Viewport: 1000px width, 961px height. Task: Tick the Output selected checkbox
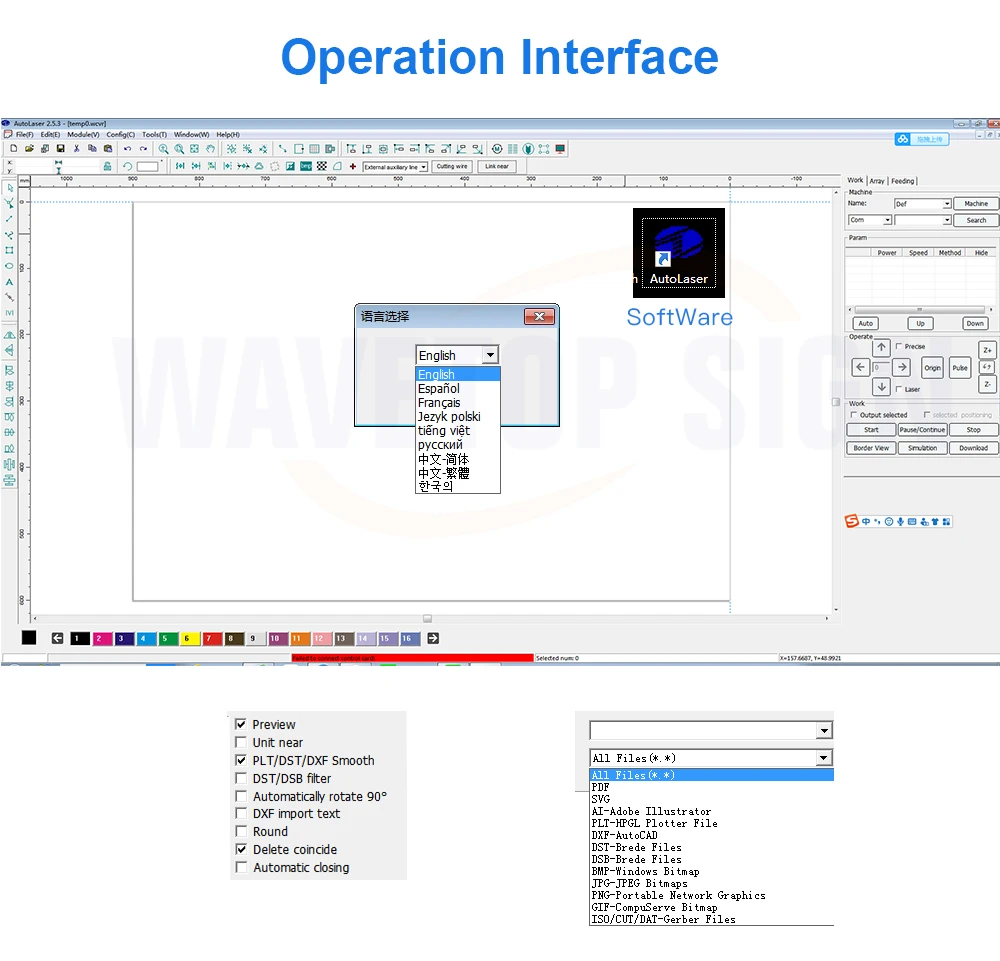pyautogui.click(x=854, y=414)
